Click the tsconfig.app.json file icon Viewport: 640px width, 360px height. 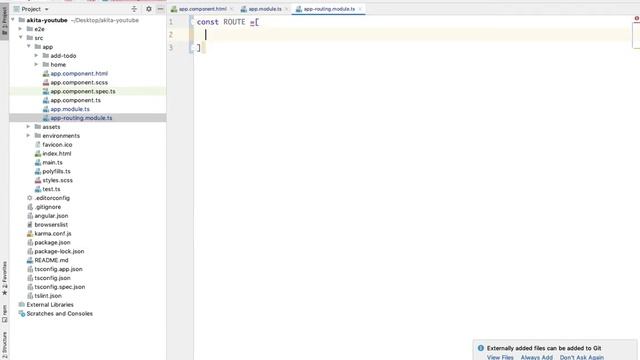[30, 269]
